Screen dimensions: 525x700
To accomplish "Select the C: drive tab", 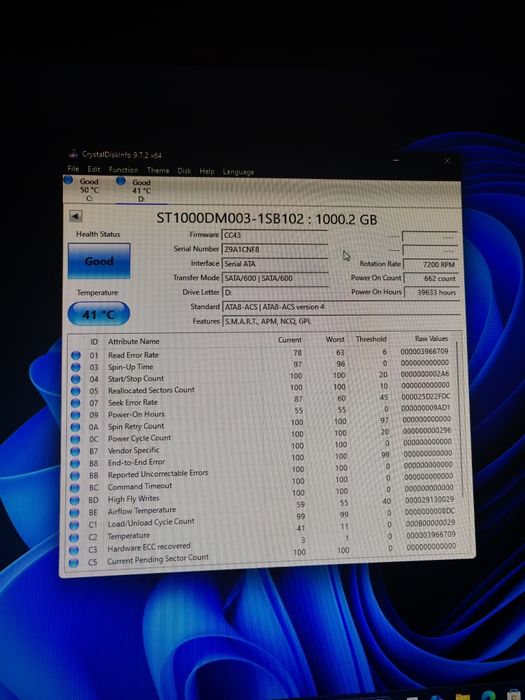I will (x=88, y=189).
